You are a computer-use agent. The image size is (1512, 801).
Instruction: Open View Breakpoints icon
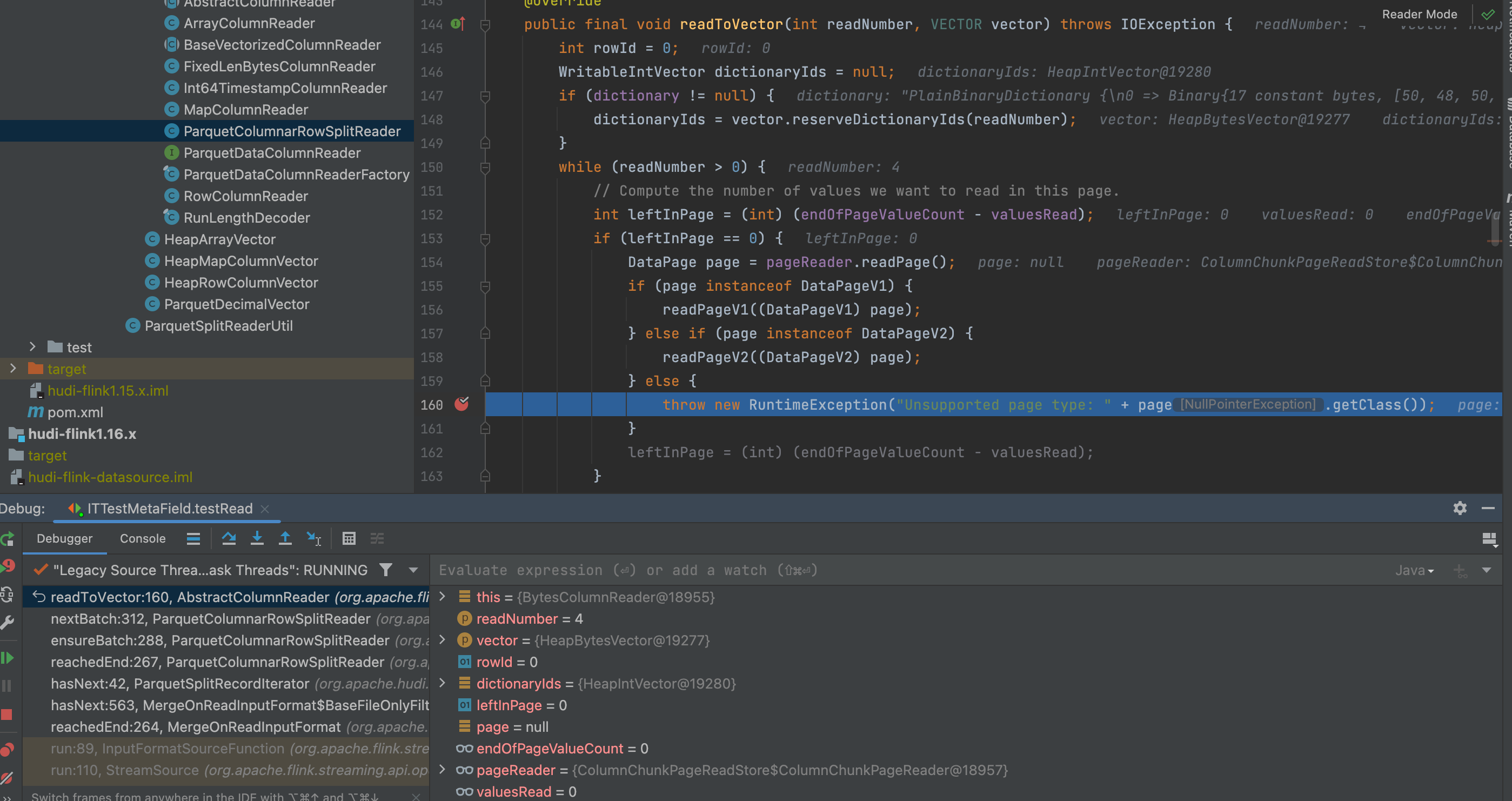point(8,750)
